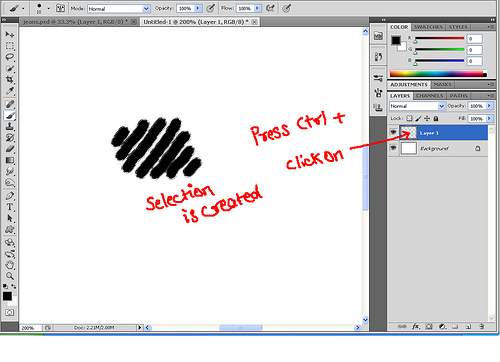Add a layer mask

point(429,327)
